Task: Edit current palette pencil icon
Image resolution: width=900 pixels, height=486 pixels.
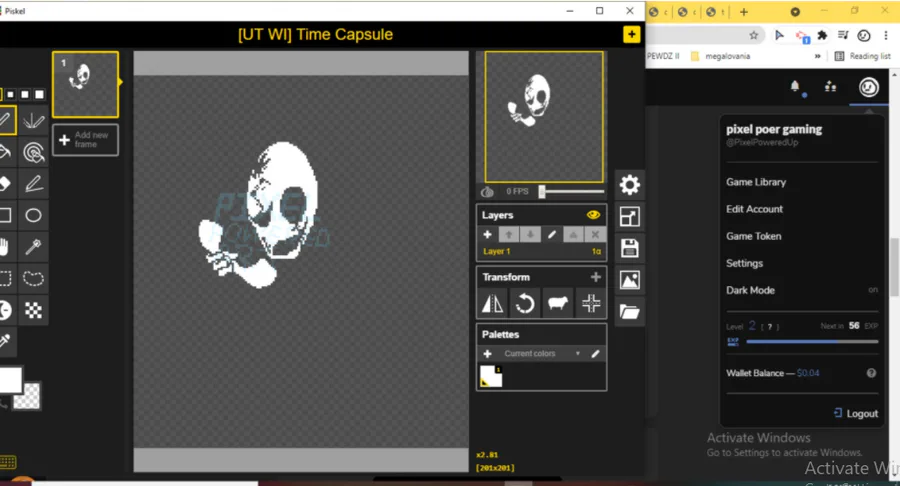Action: 595,353
